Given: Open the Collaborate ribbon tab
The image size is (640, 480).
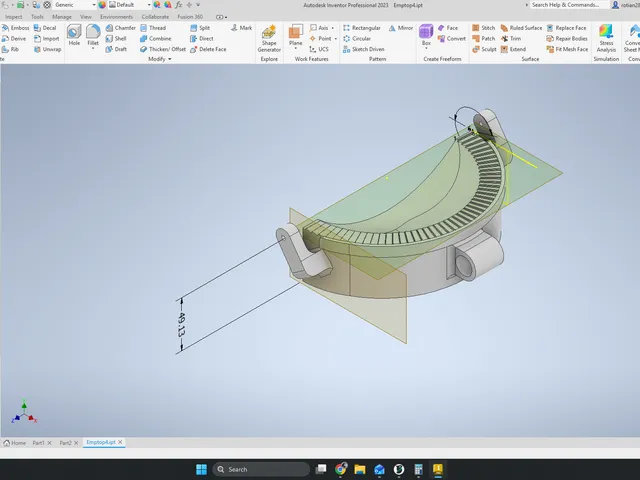Looking at the screenshot, I should (155, 17).
